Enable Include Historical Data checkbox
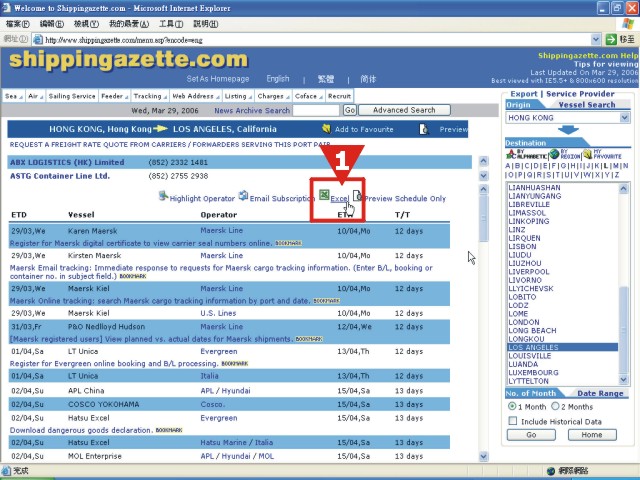The image size is (640, 480). (x=513, y=421)
